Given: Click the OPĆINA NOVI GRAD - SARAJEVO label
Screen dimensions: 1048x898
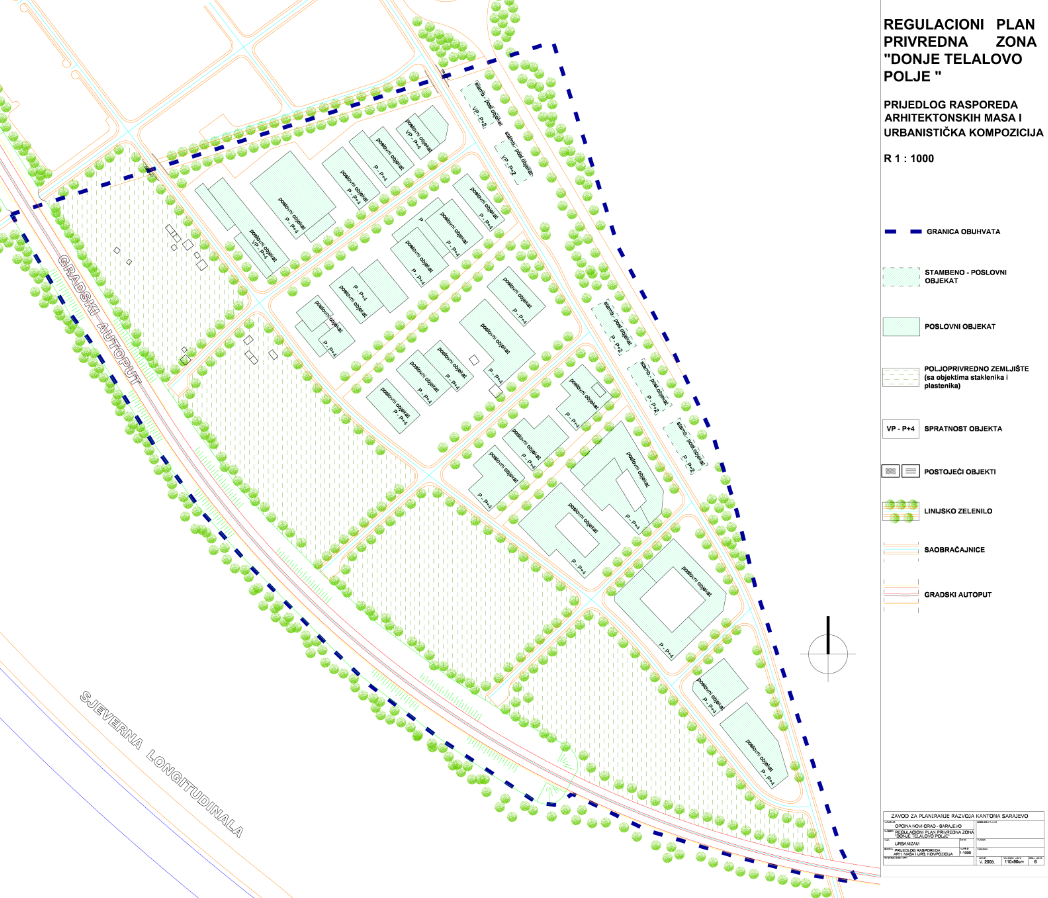Looking at the screenshot, I should click(x=927, y=826).
